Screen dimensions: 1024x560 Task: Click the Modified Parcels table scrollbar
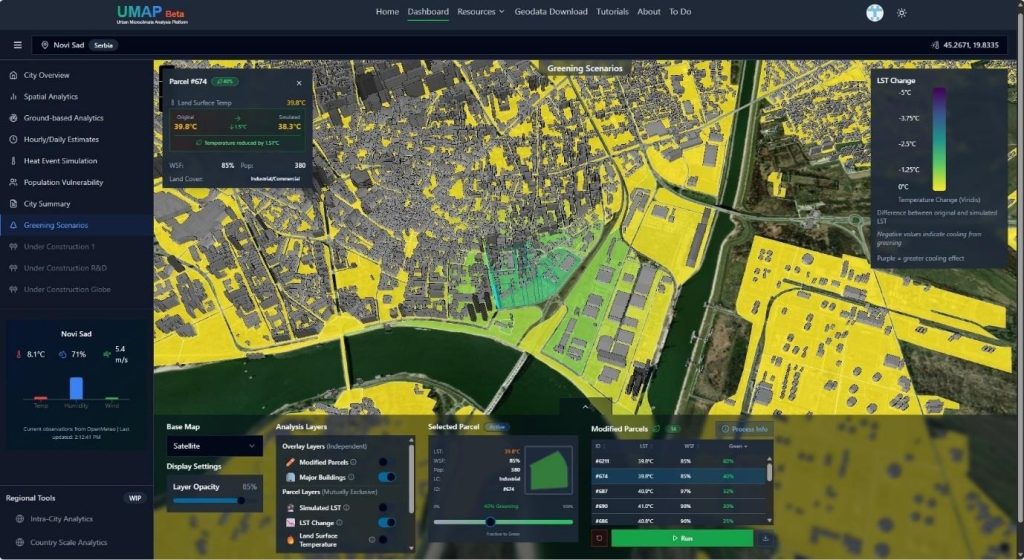point(769,472)
